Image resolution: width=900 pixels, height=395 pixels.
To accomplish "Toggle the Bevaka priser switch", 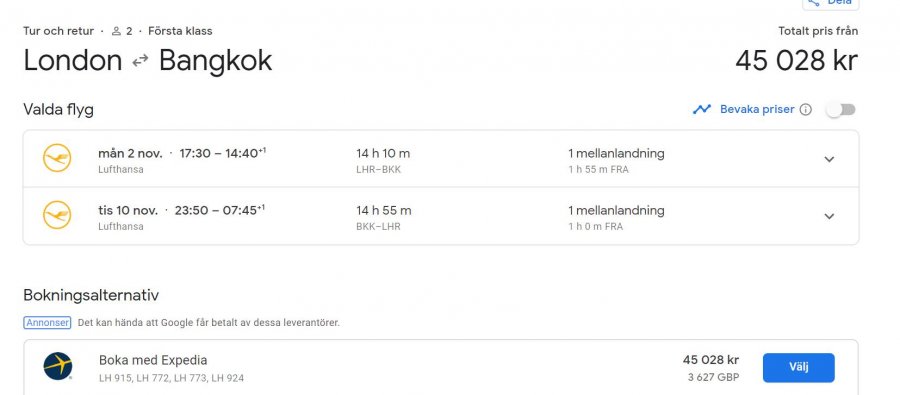I will (841, 110).
